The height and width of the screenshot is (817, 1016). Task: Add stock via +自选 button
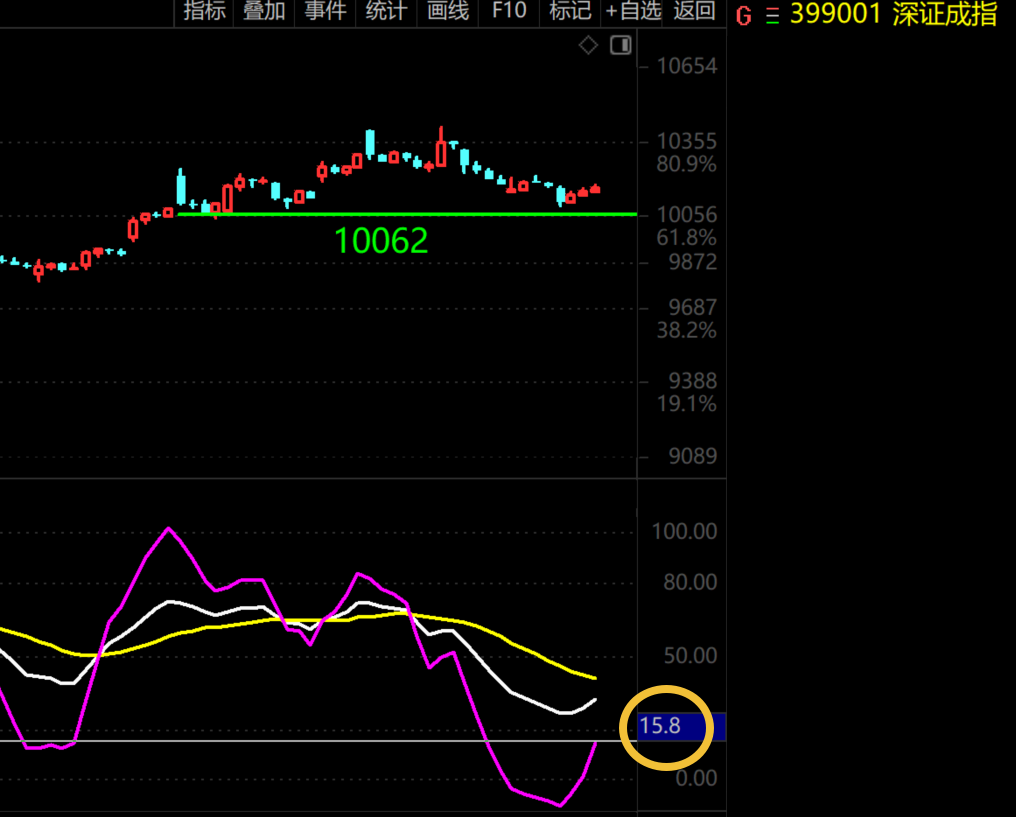(x=632, y=11)
